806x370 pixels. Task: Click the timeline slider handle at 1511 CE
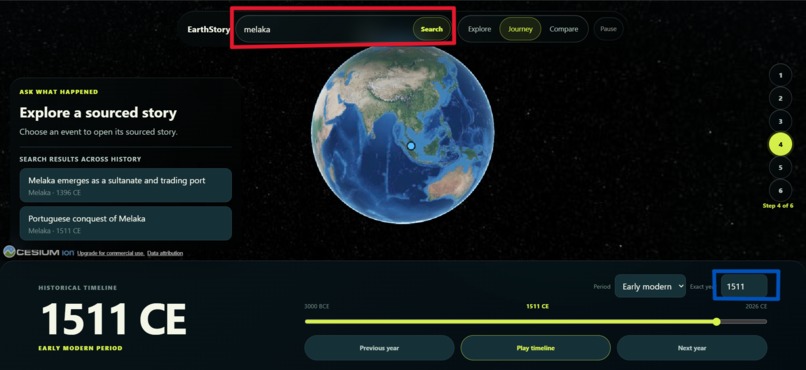[x=717, y=322]
